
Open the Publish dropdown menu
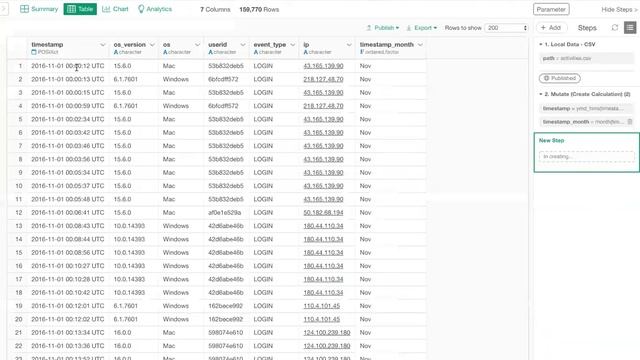point(382,28)
